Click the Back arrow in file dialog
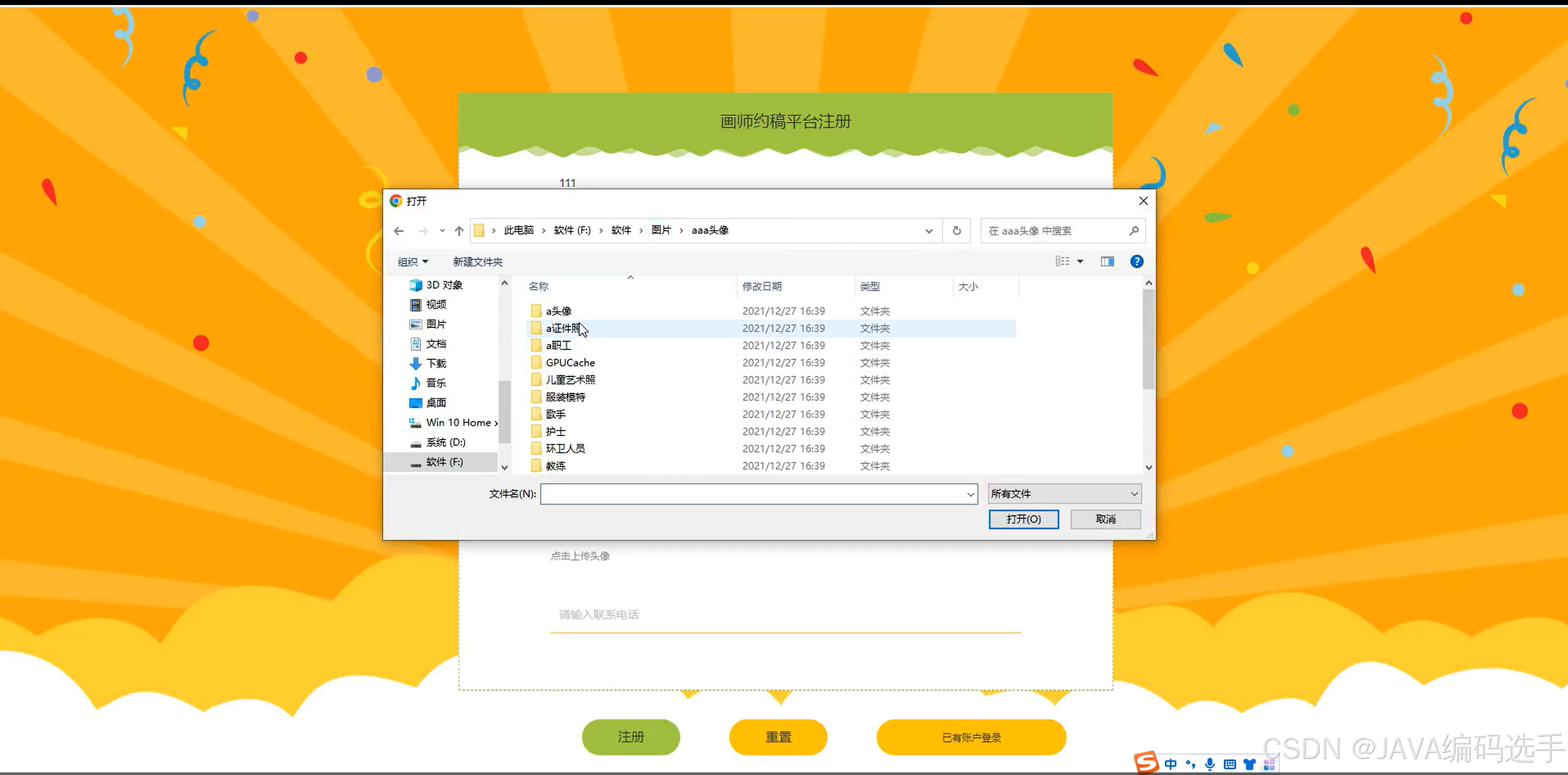Viewport: 1568px width, 775px height. (399, 231)
